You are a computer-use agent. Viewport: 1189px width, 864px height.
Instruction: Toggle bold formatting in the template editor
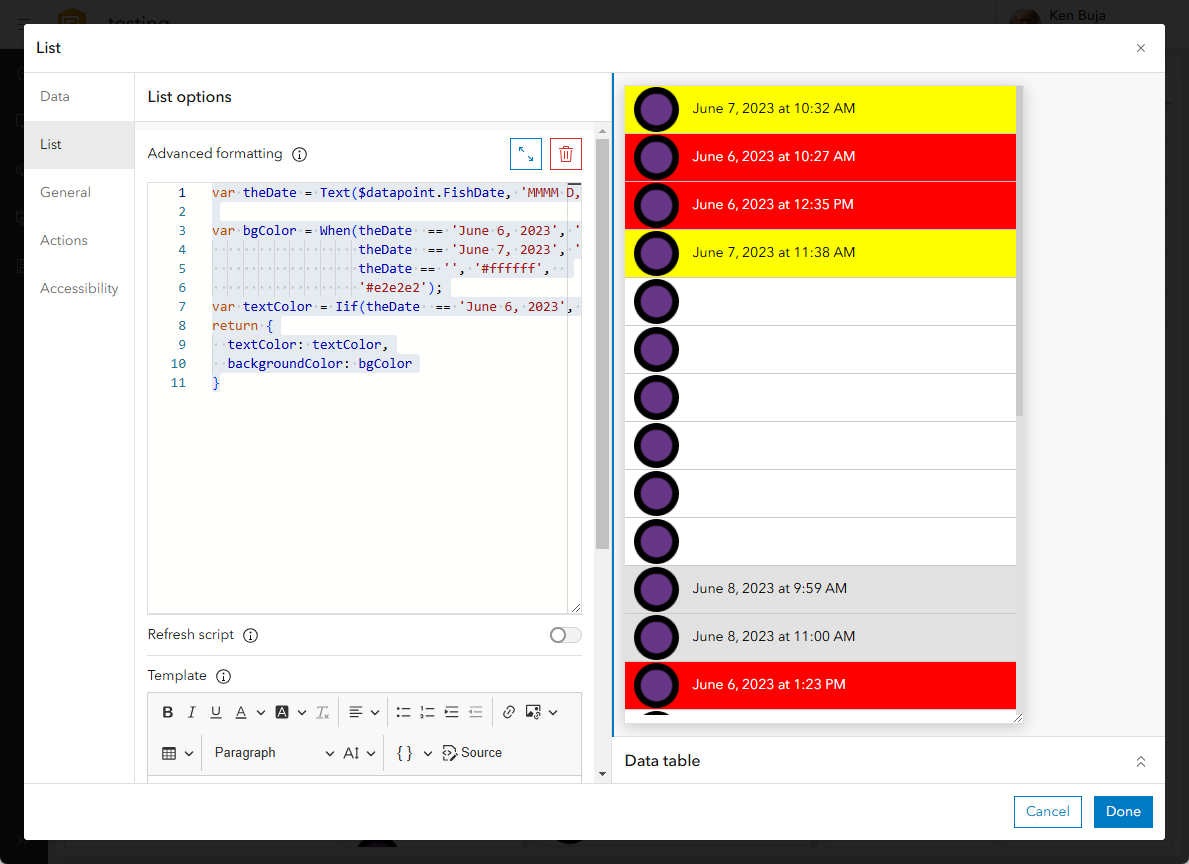[167, 711]
